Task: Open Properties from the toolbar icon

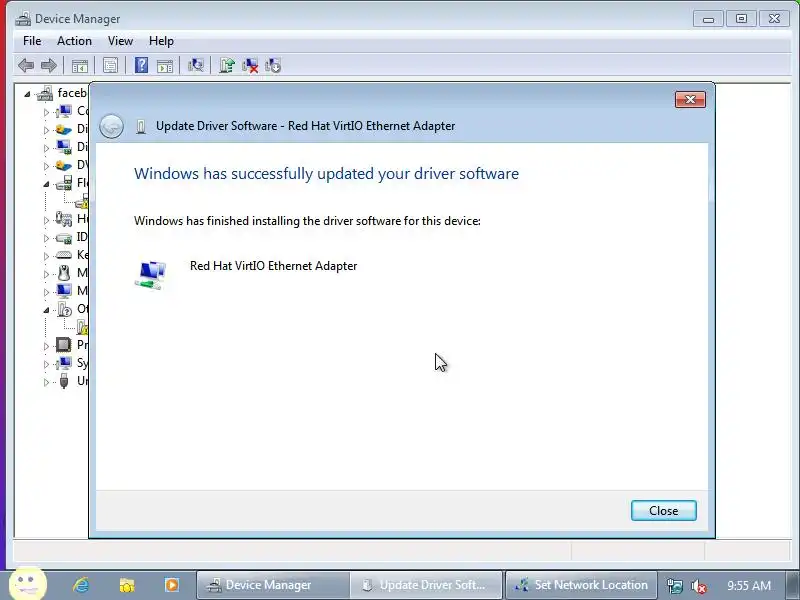Action: (110, 65)
